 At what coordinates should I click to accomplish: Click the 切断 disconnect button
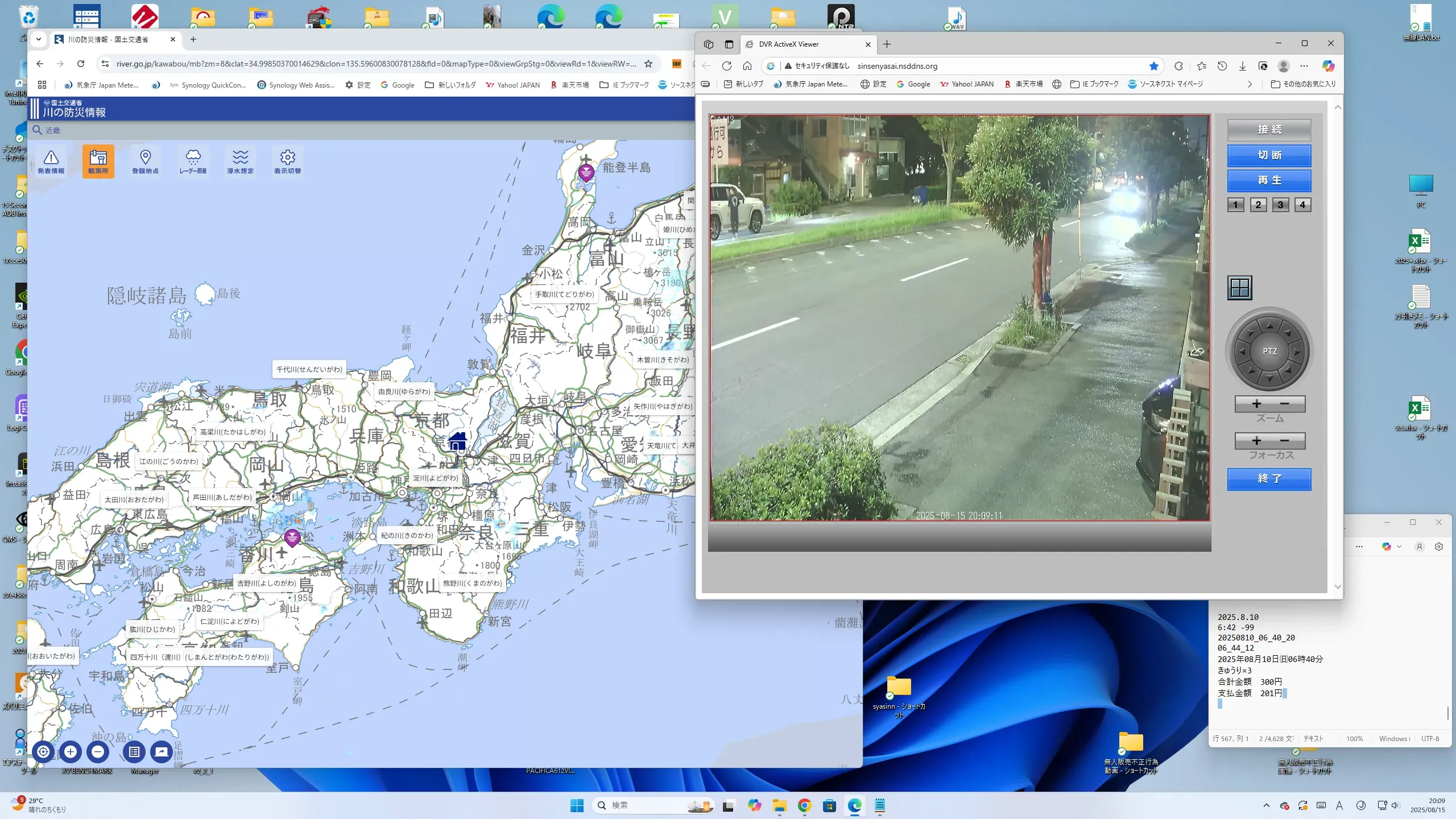1269,155
